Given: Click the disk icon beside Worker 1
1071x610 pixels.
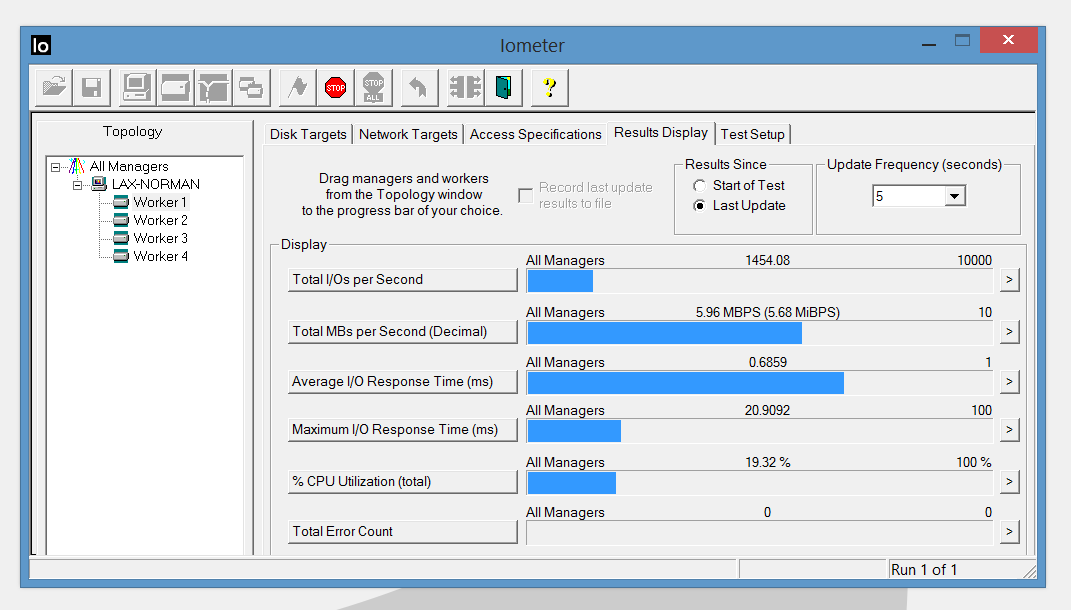Looking at the screenshot, I should tap(121, 202).
